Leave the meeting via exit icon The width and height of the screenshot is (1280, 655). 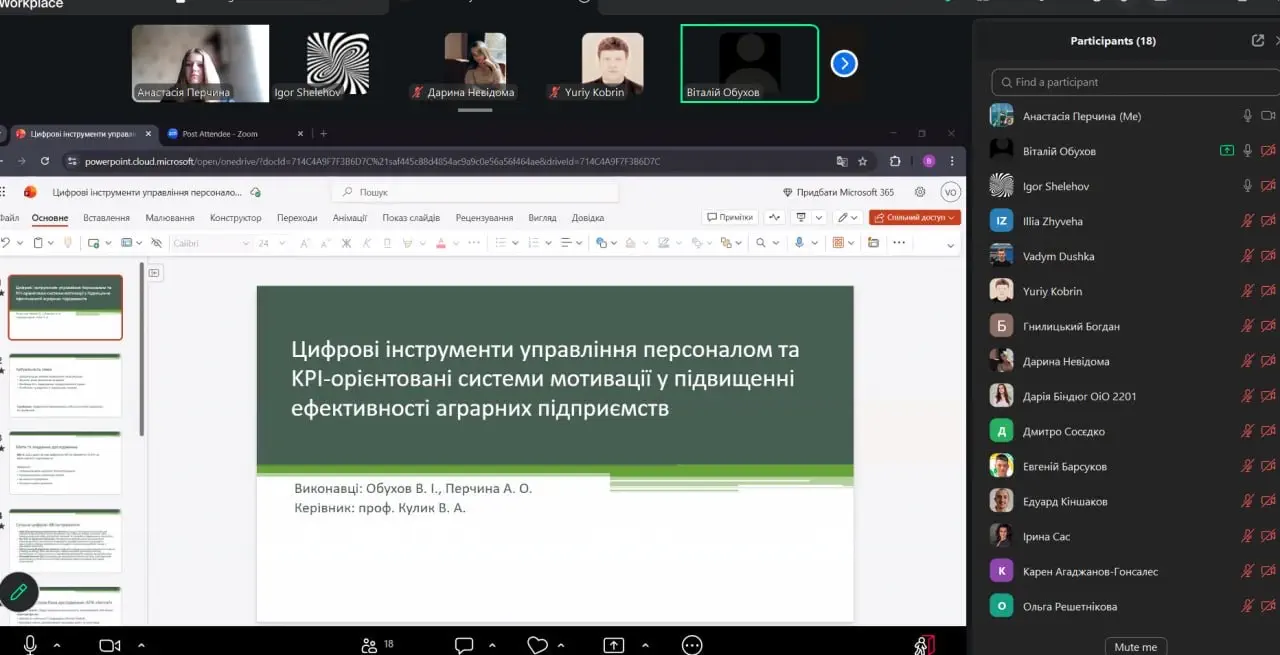point(924,645)
